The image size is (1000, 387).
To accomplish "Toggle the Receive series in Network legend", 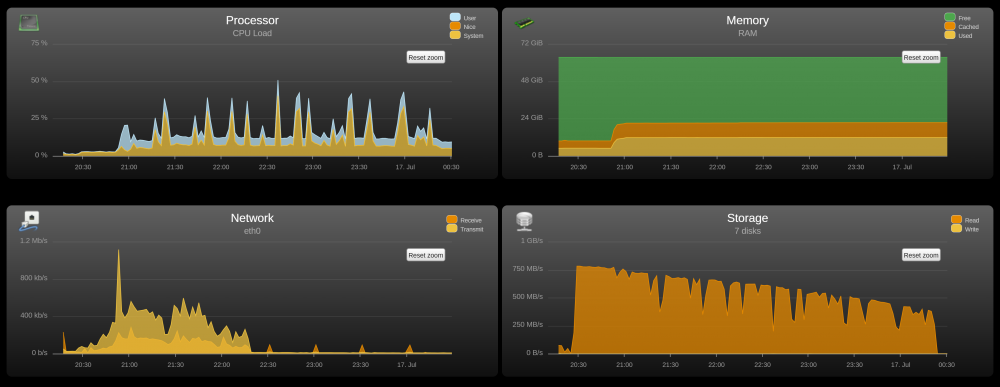I will pos(464,220).
